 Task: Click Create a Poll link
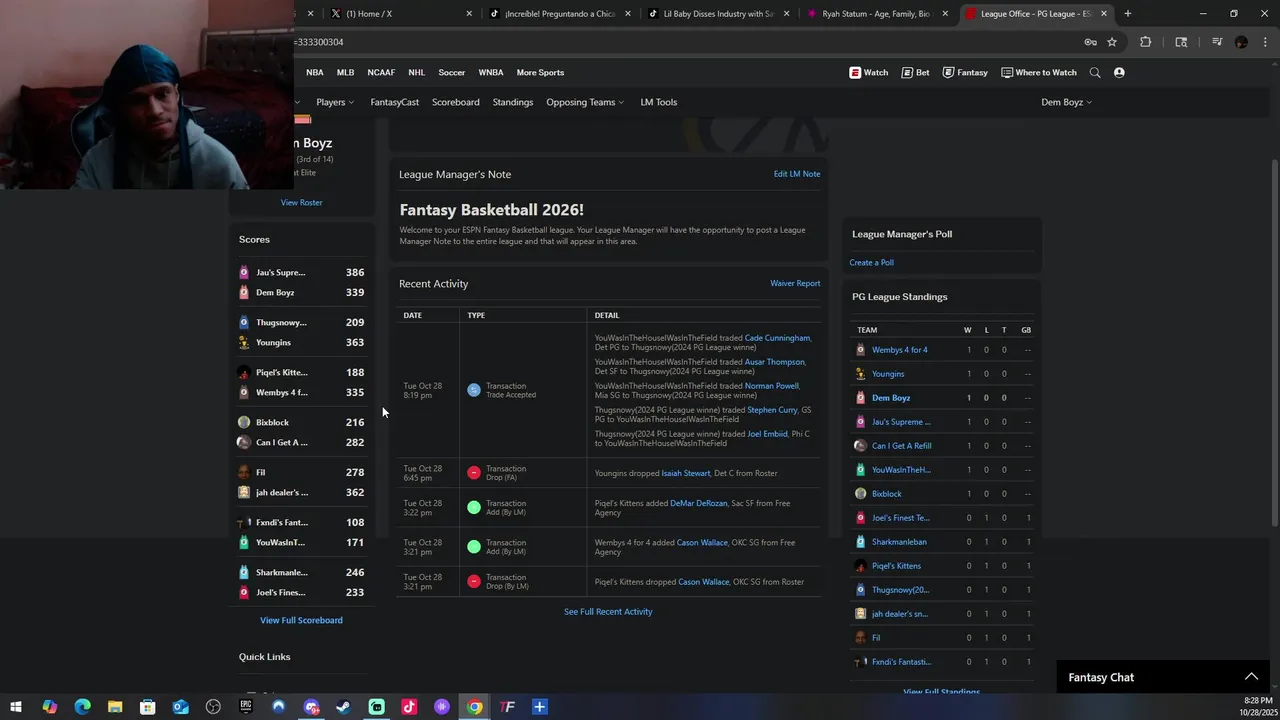[x=872, y=262]
